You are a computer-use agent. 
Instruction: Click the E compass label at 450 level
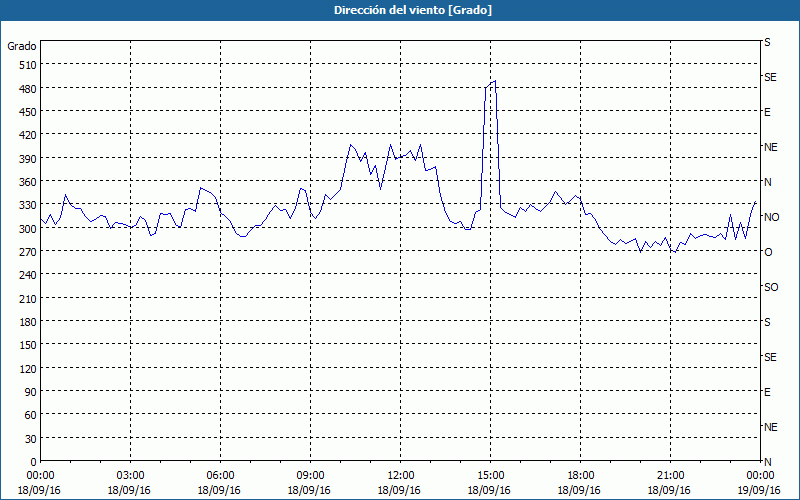click(x=767, y=112)
